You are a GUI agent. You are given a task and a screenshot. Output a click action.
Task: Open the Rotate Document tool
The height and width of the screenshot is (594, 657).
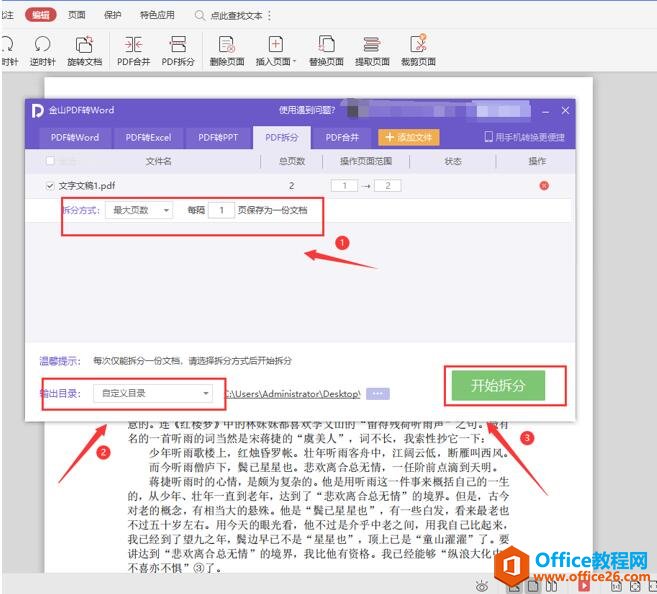pyautogui.click(x=85, y=51)
